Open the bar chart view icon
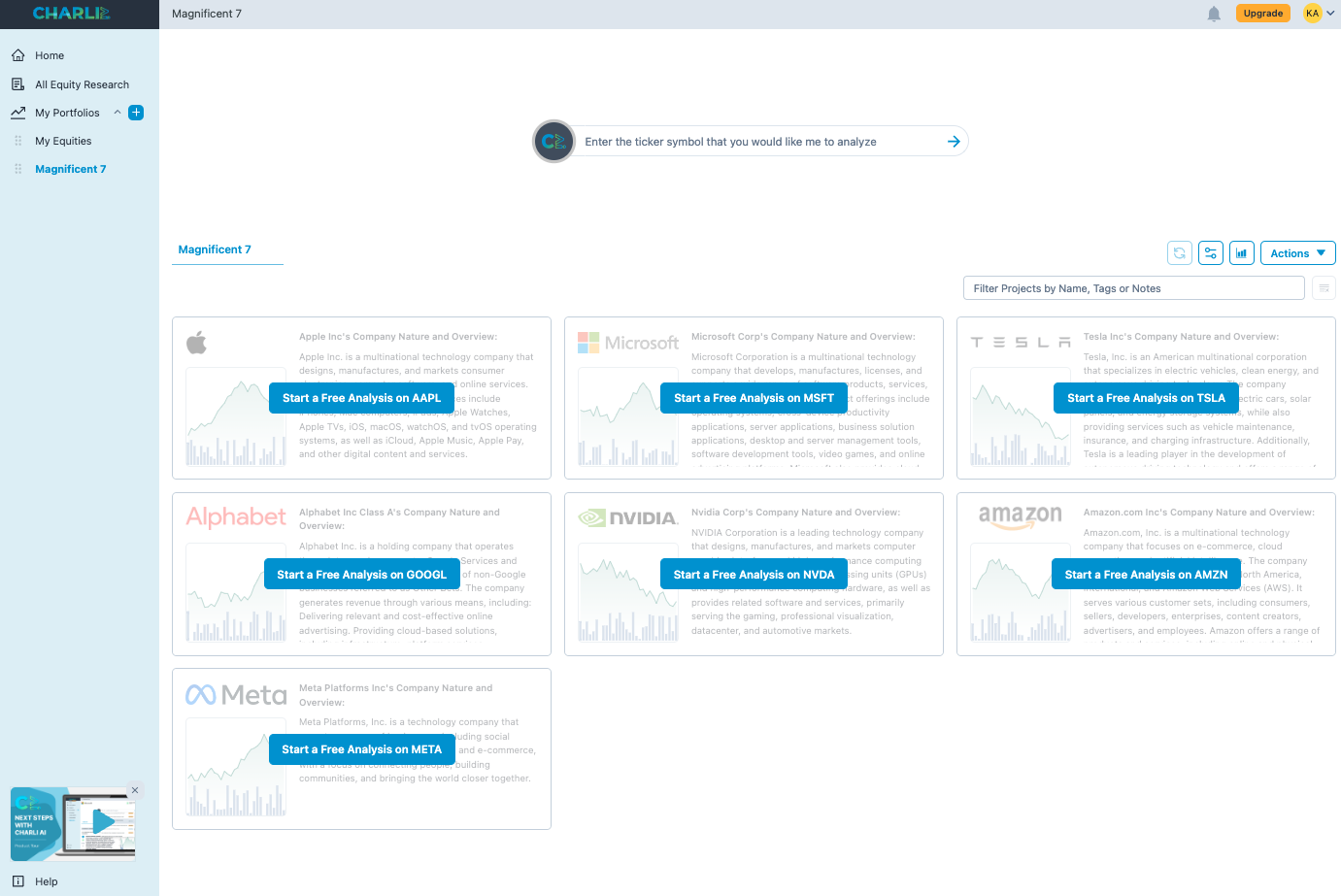Viewport: 1341px width, 896px height. [1242, 252]
